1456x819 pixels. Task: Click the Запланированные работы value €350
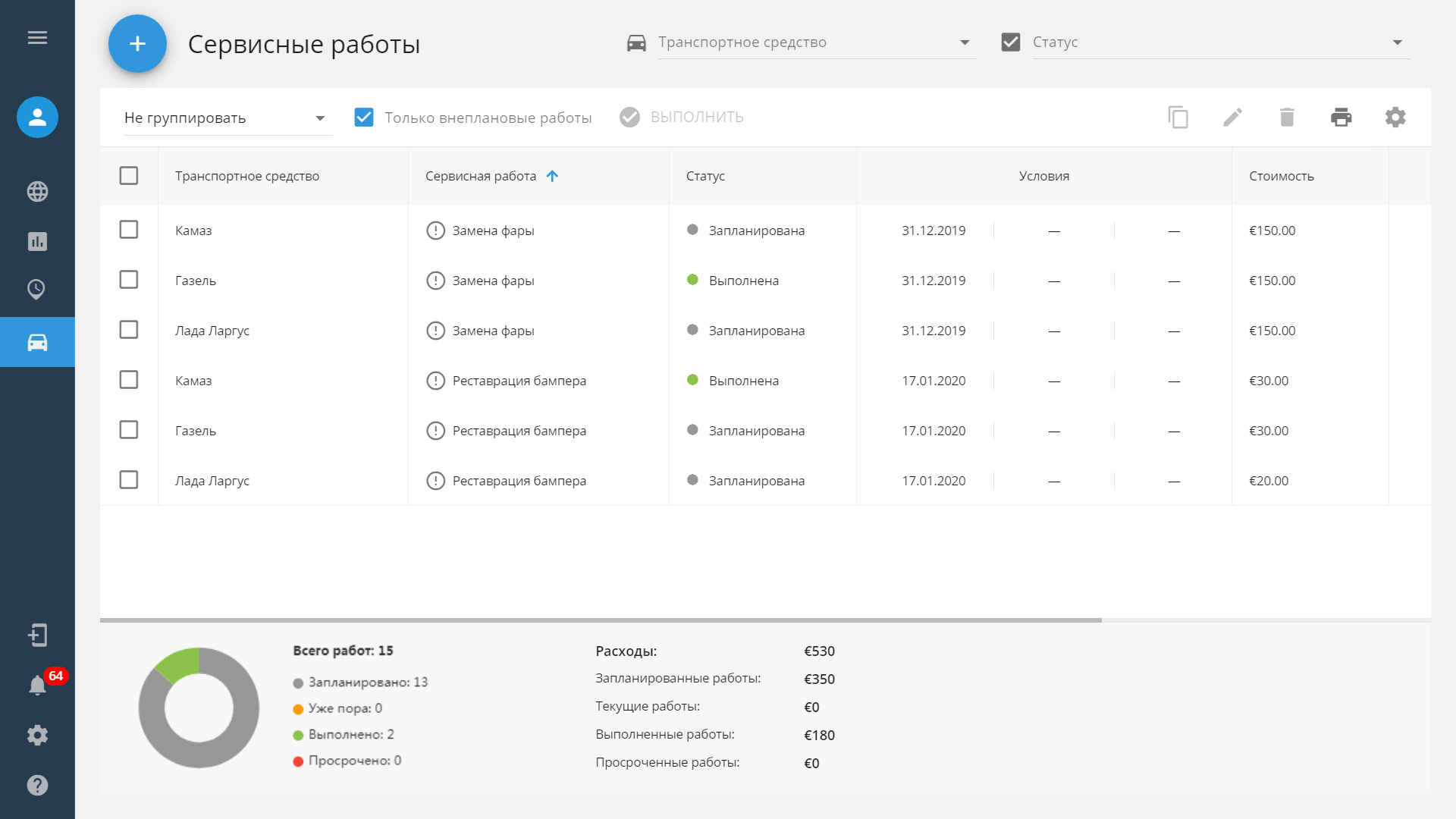coord(819,679)
